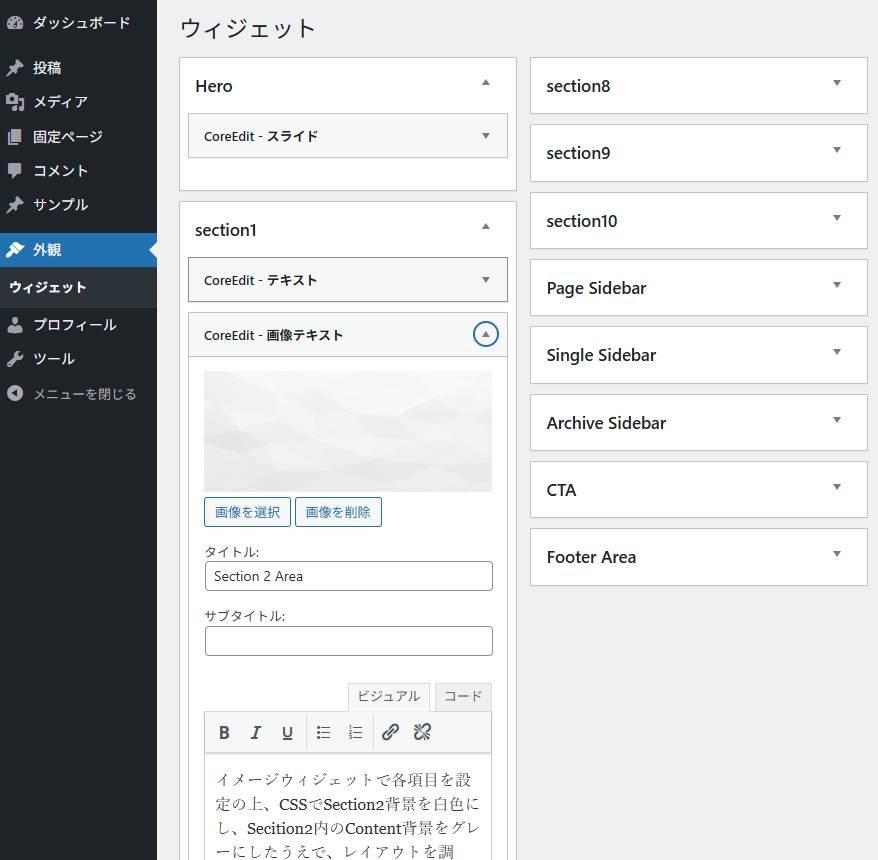Screen dimensions: 878x860
Task: Expand the CoreEdit スライド widget
Action: [x=485, y=136]
